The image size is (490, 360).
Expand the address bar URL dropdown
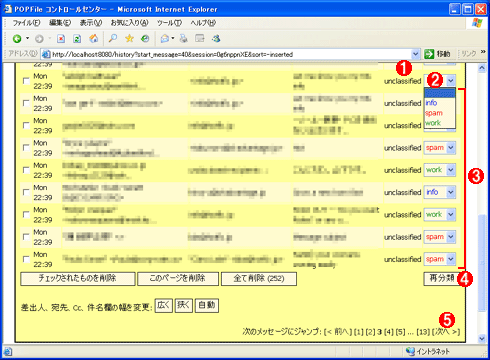click(x=415, y=54)
